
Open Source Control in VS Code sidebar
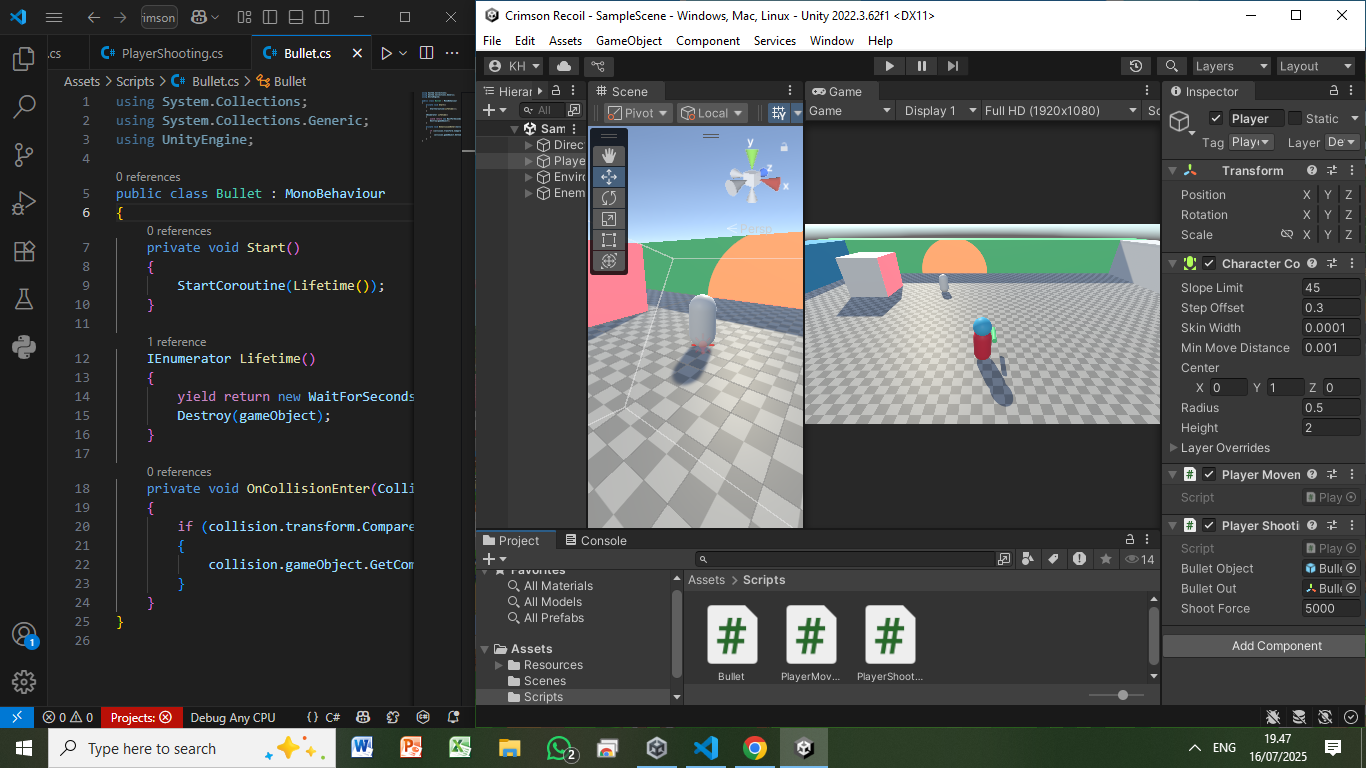coord(24,154)
